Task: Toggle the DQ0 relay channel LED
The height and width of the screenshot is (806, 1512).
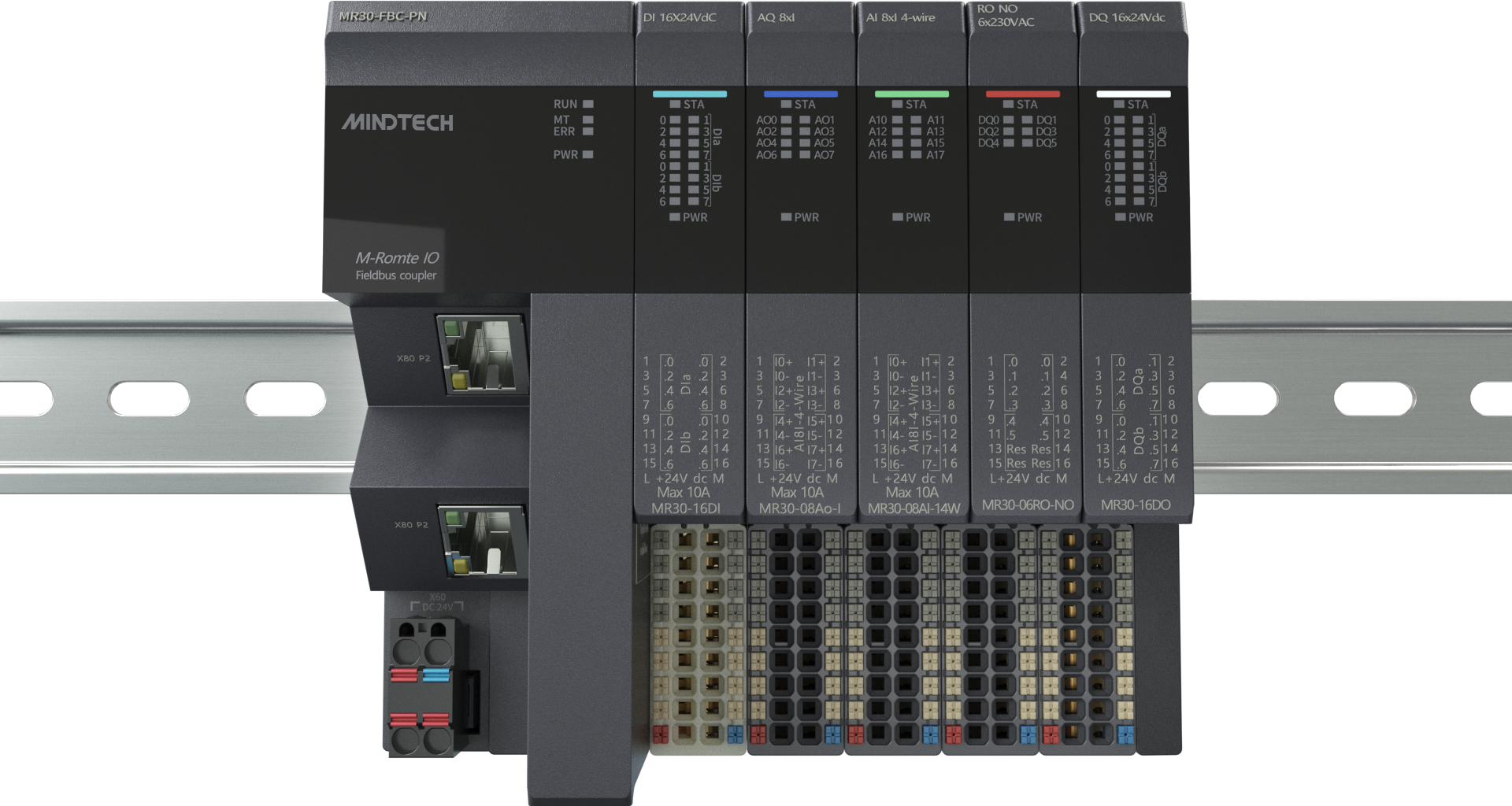Action: point(1008,120)
